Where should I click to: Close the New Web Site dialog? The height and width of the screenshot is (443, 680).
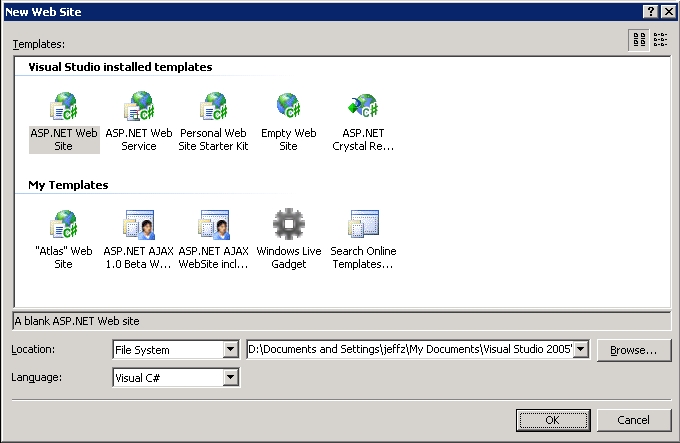tap(669, 11)
